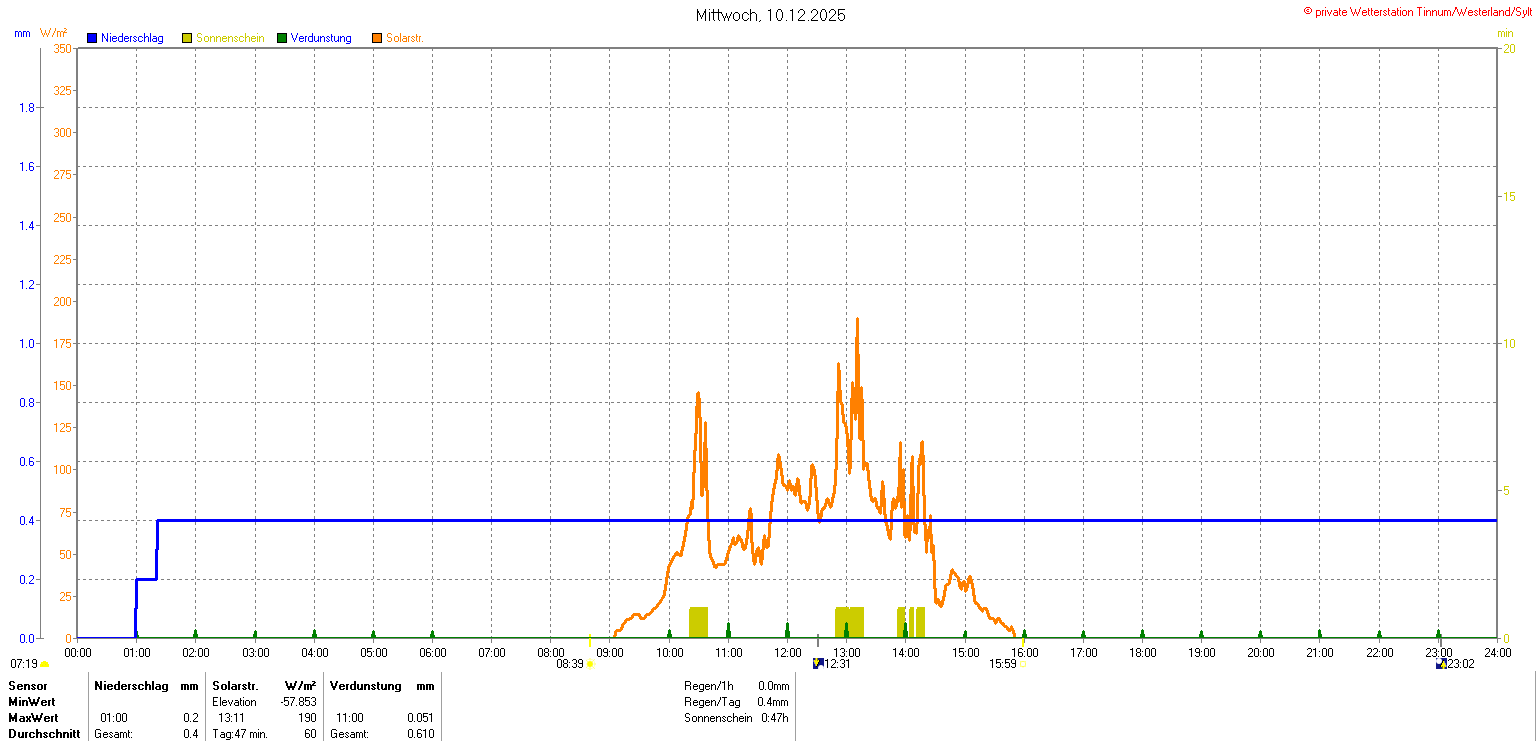Click the Sonnenschein 0:47h summary value
The height and width of the screenshot is (741, 1536).
coord(773,718)
